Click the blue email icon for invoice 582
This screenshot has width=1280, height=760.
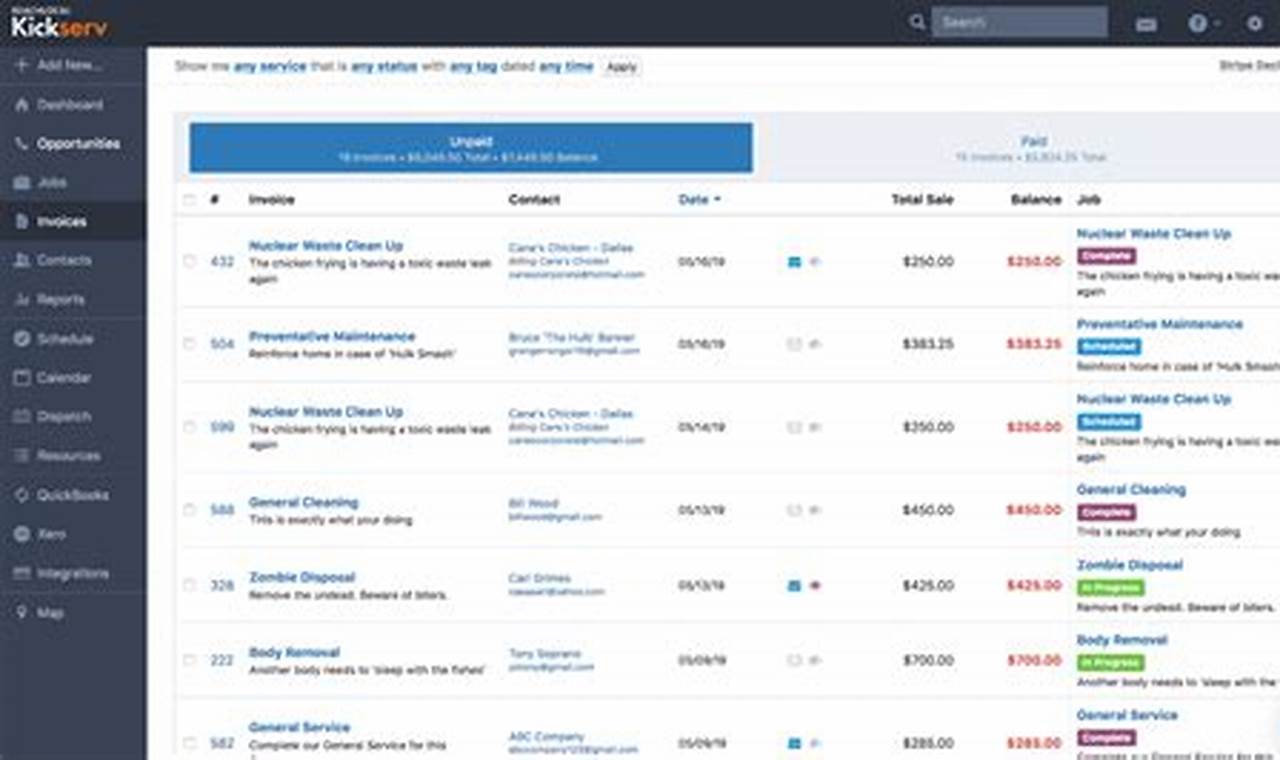(794, 743)
